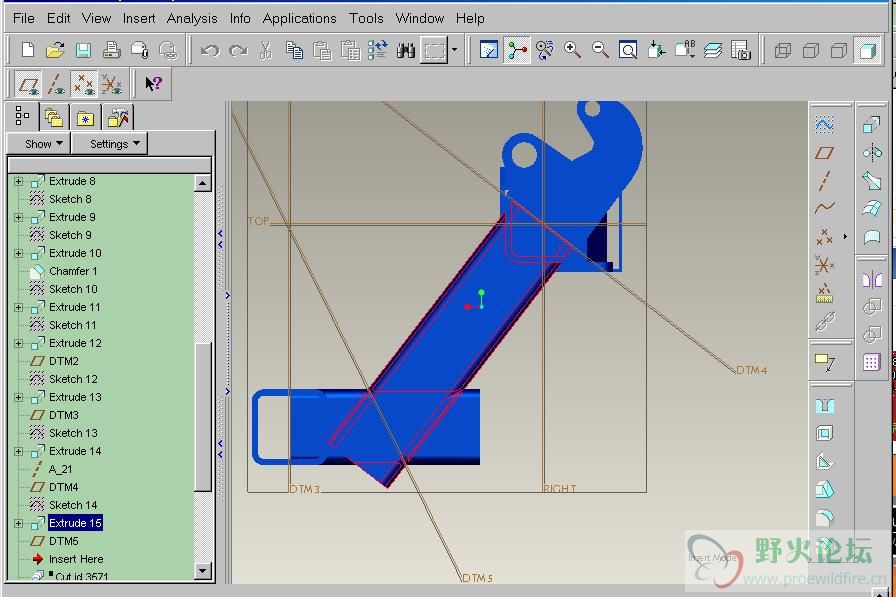Switch to the Favorites navigator tab
Image resolution: width=896 pixels, height=597 pixels.
click(x=85, y=117)
